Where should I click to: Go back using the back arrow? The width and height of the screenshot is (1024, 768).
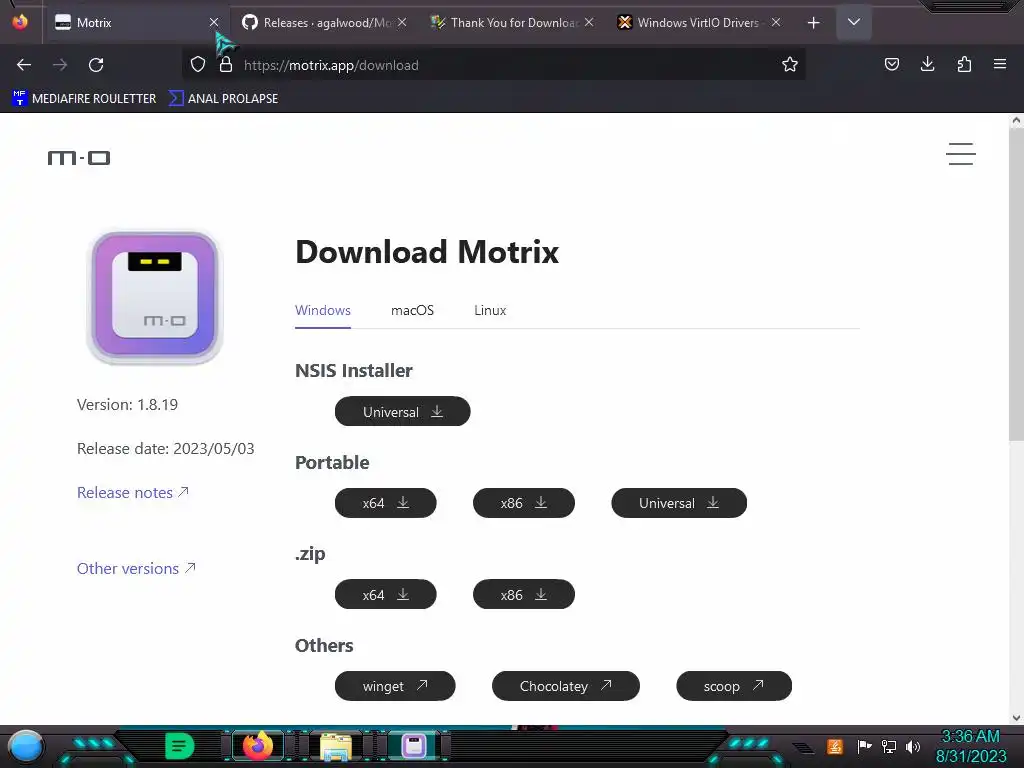click(24, 65)
